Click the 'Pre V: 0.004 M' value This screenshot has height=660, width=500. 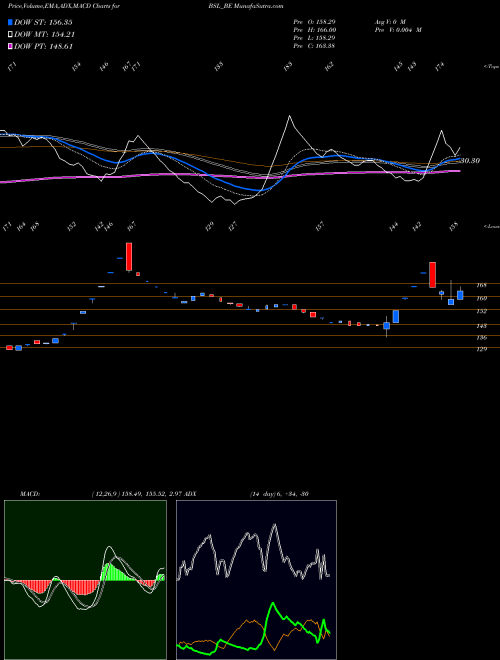pos(397,30)
